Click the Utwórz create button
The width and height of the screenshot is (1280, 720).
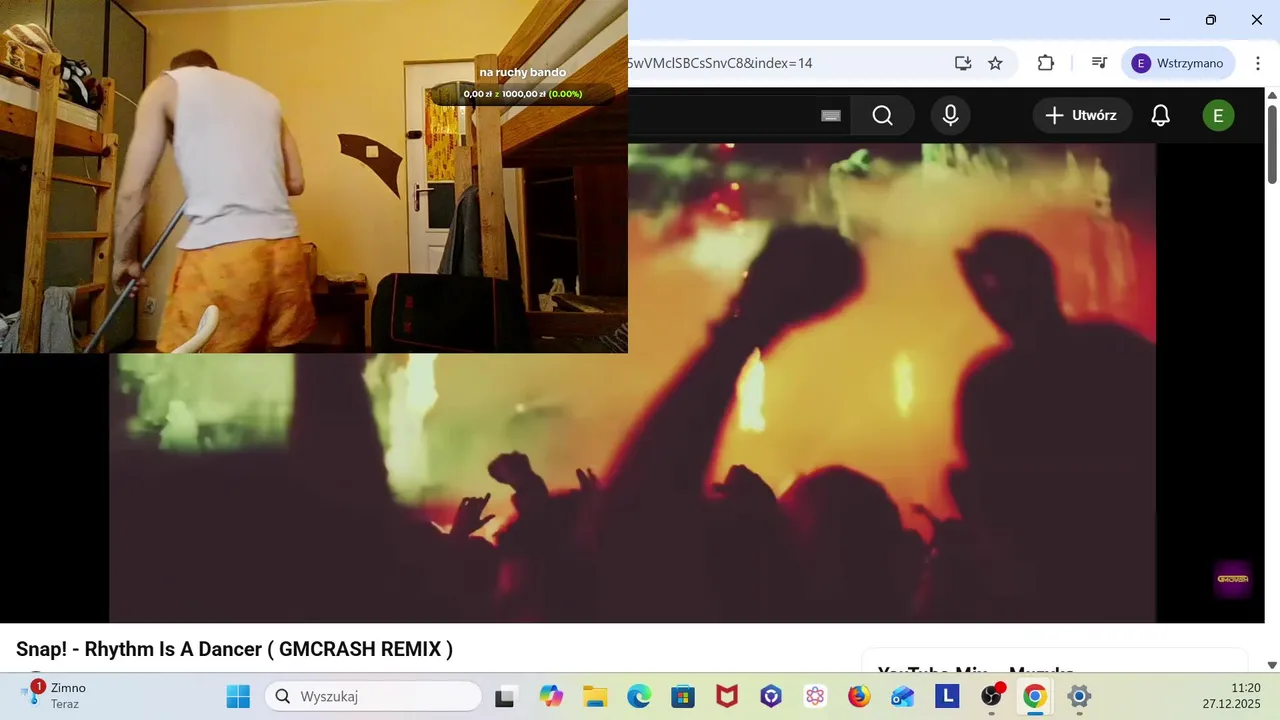(x=1082, y=115)
